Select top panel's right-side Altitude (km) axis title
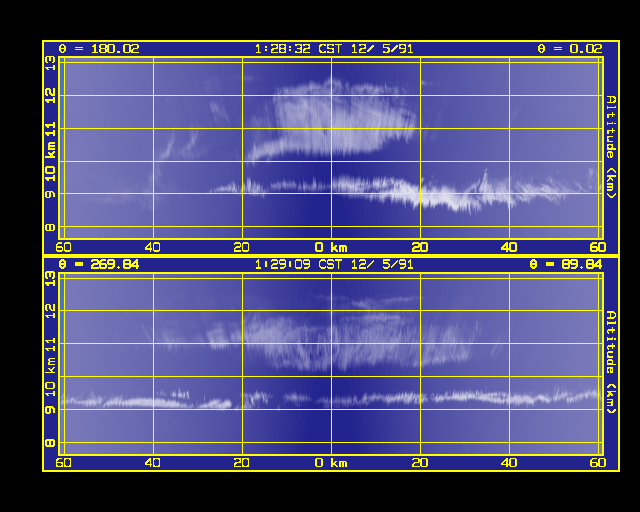 611,147
